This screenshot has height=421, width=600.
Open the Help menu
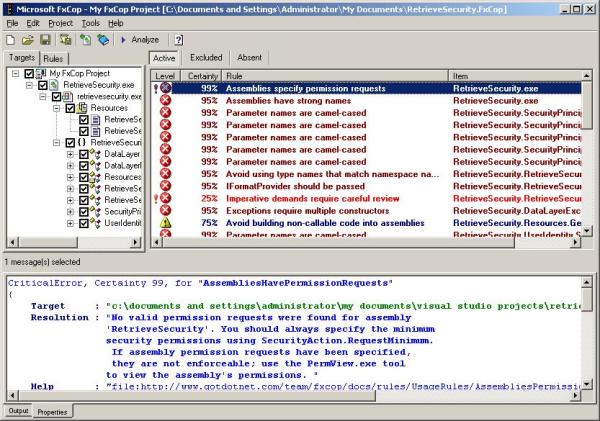[x=116, y=23]
